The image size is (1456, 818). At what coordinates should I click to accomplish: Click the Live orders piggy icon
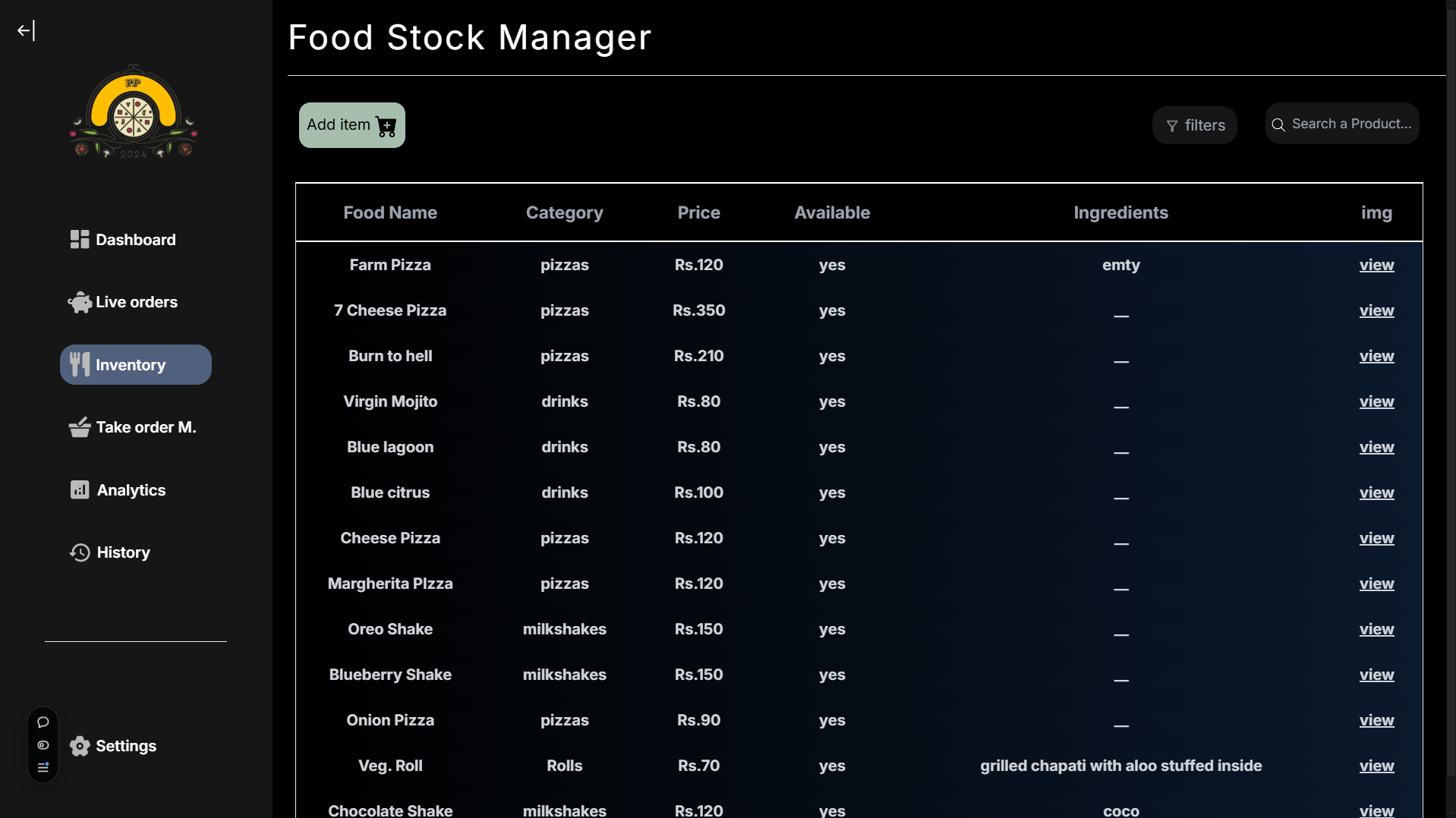80,302
